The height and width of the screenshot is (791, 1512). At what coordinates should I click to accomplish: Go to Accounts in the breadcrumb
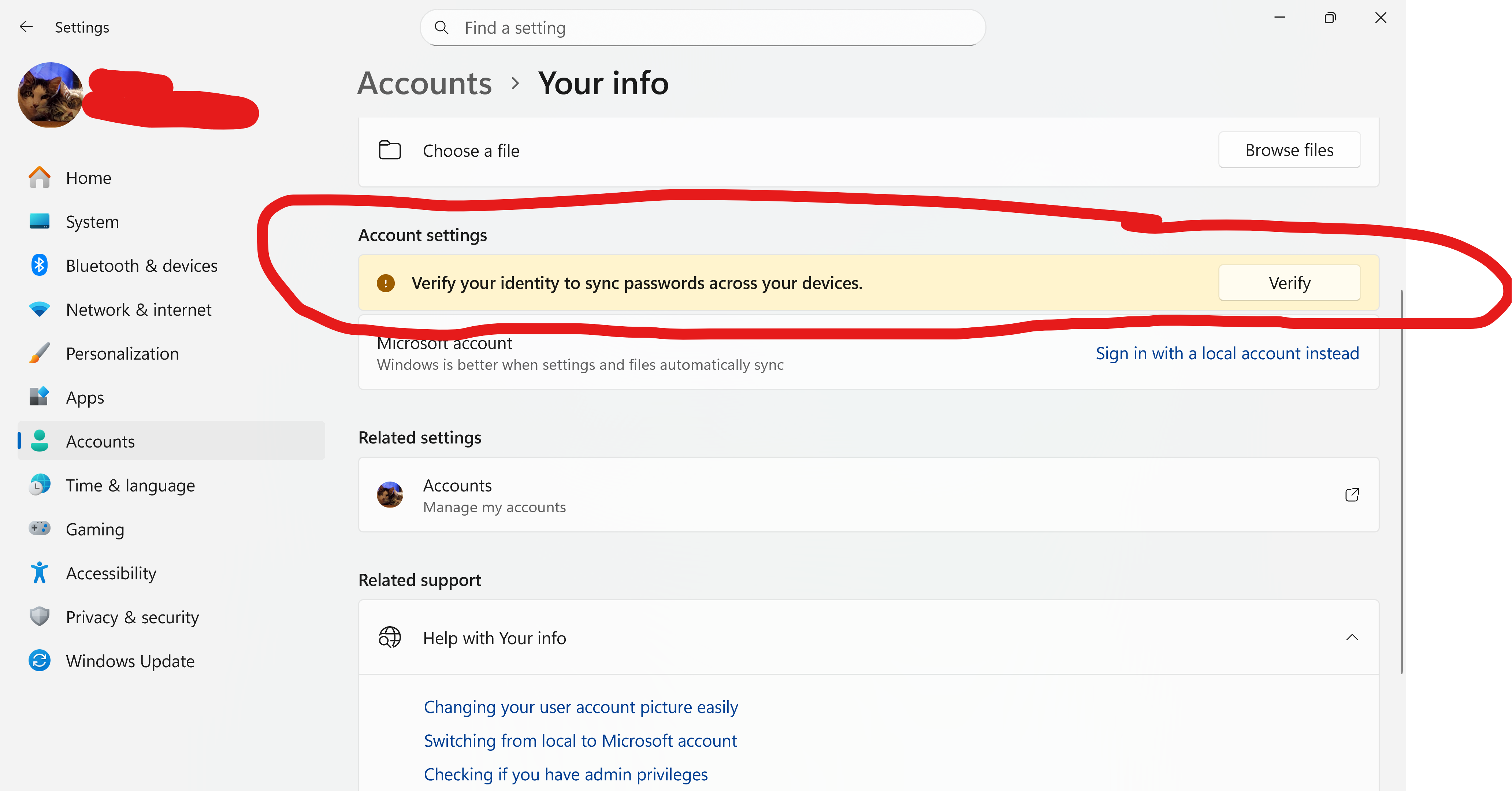[424, 83]
